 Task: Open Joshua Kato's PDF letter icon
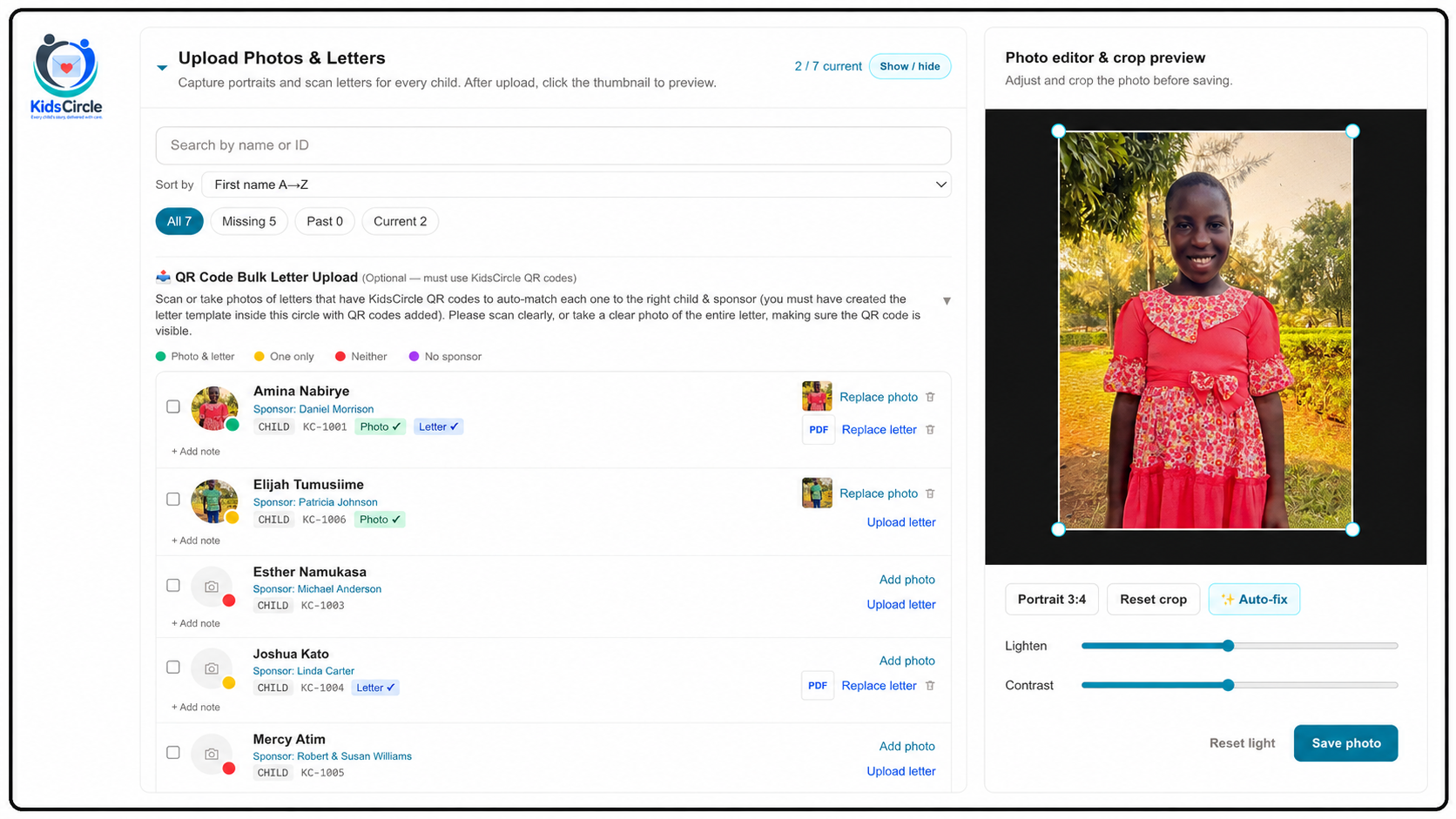point(818,686)
